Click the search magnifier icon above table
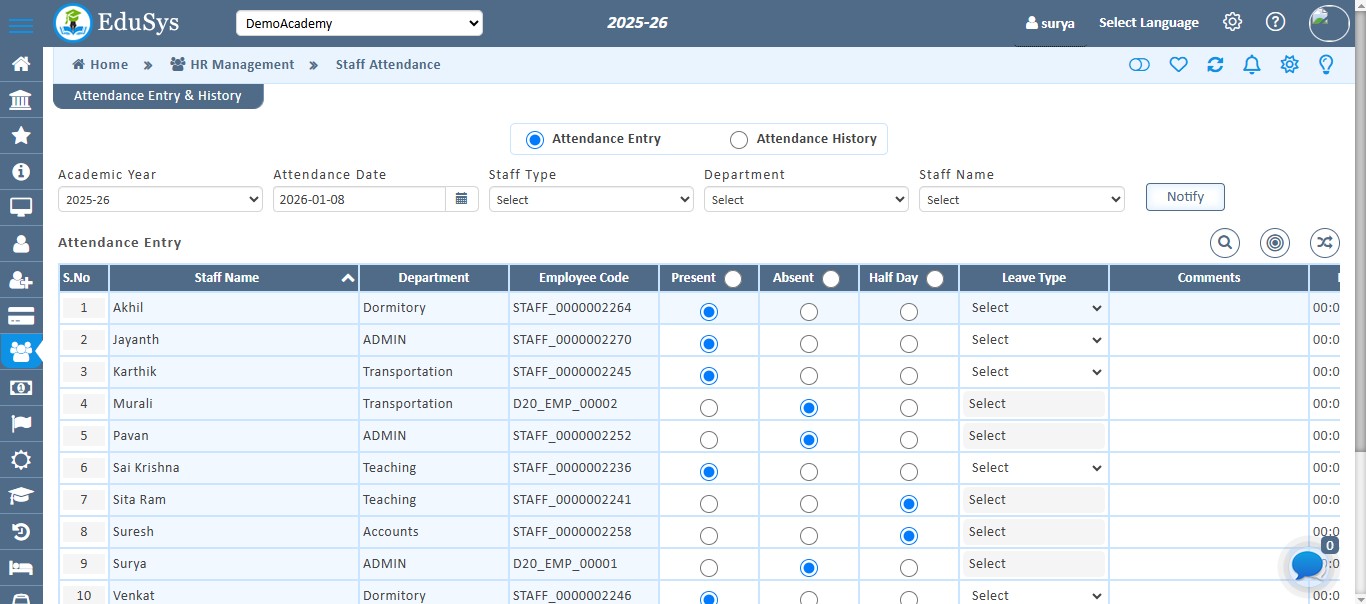This screenshot has height=604, width=1366. pos(1225,243)
